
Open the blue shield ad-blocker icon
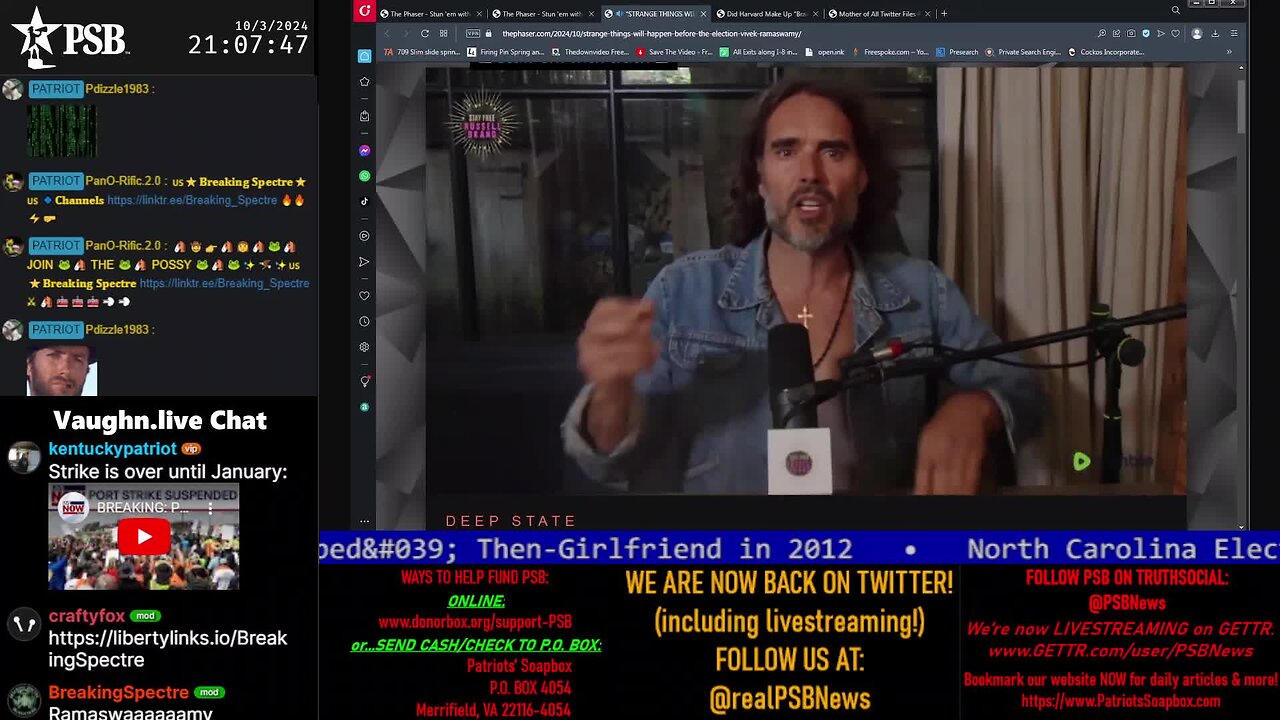[1146, 33]
